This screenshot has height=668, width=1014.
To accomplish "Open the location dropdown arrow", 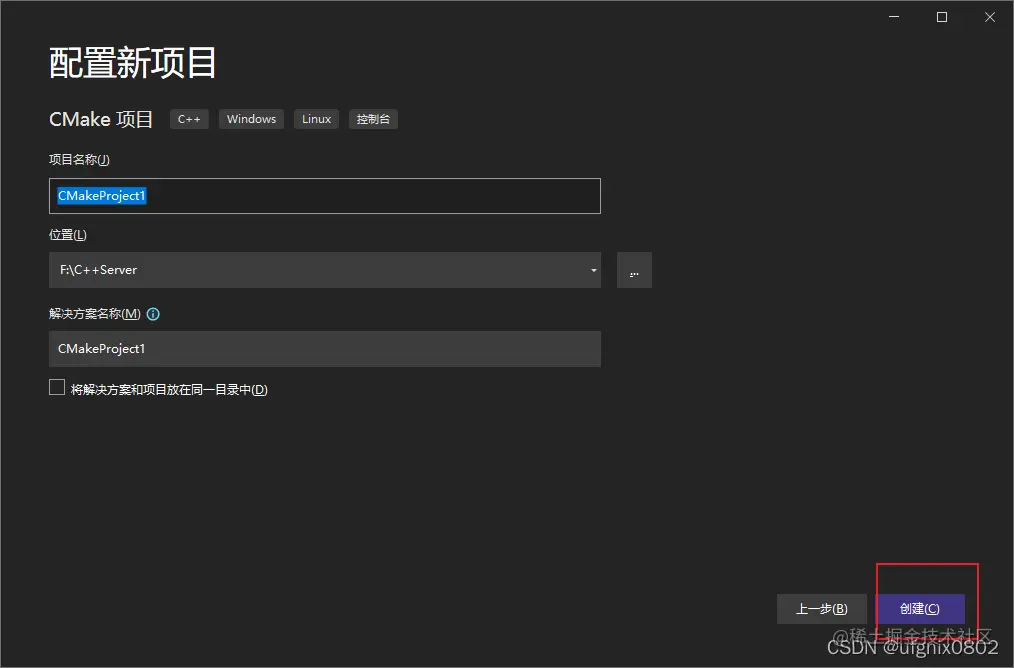I will [x=592, y=270].
